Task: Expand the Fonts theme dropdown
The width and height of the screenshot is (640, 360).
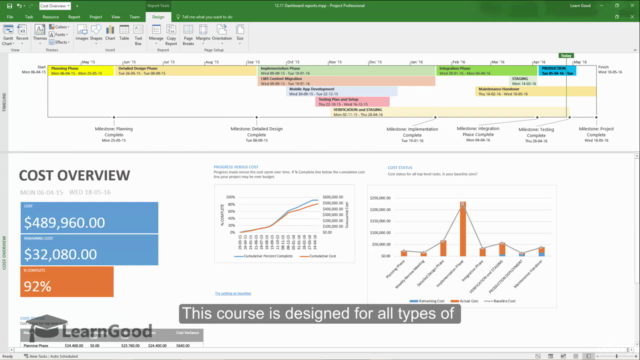Action: [x=58, y=35]
